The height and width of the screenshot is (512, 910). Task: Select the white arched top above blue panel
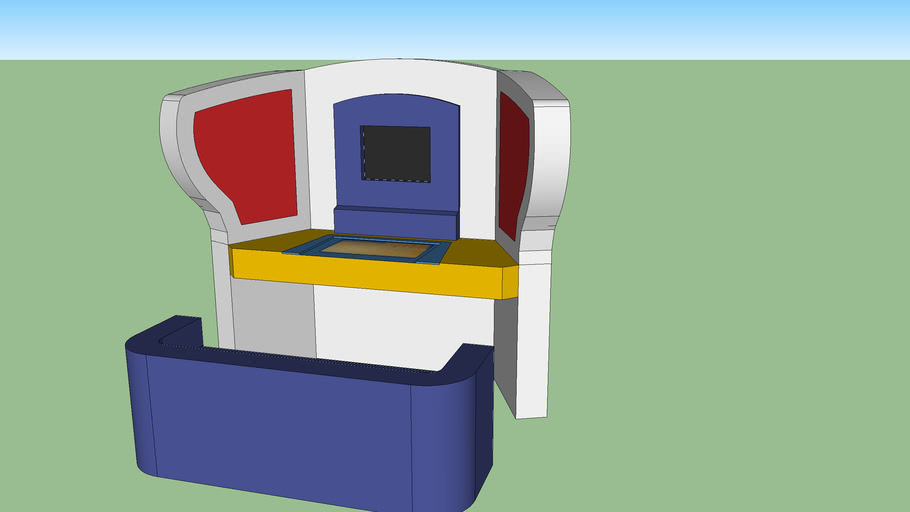click(400, 77)
